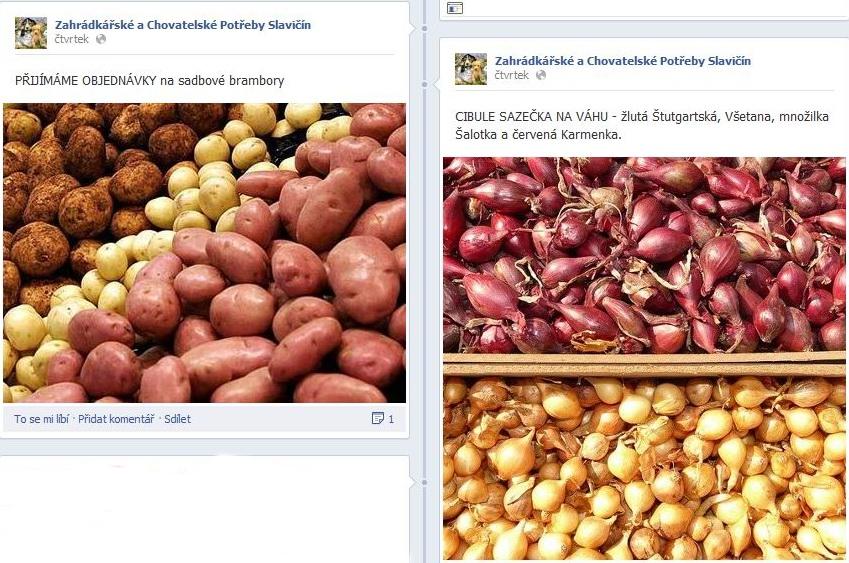Click the comment count number 1
This screenshot has width=849, height=563.
391,419
